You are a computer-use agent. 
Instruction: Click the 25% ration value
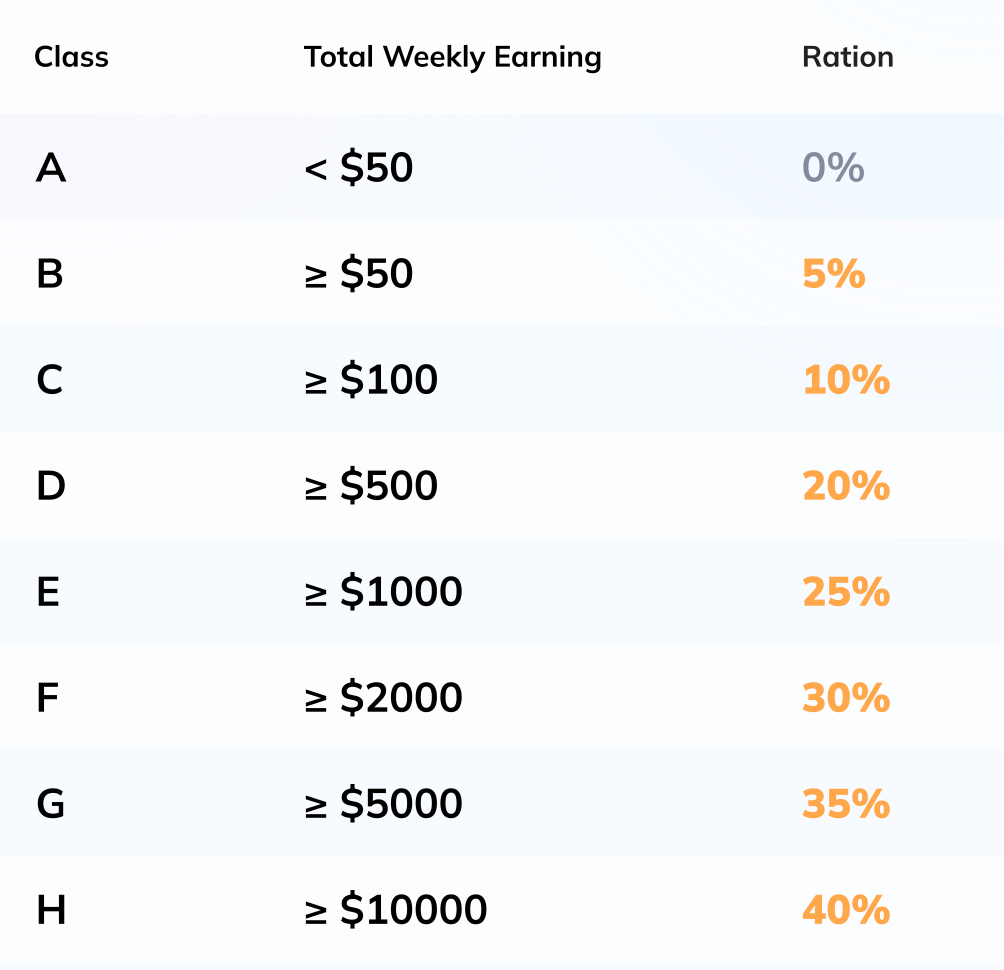click(x=845, y=592)
